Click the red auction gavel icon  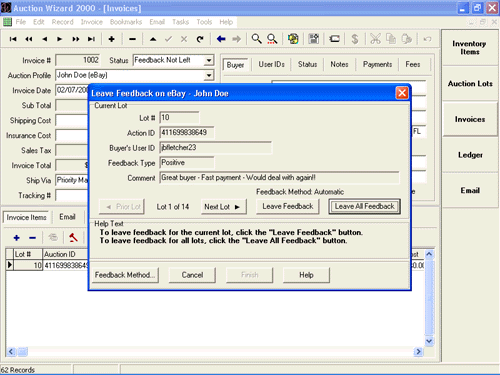point(73,238)
